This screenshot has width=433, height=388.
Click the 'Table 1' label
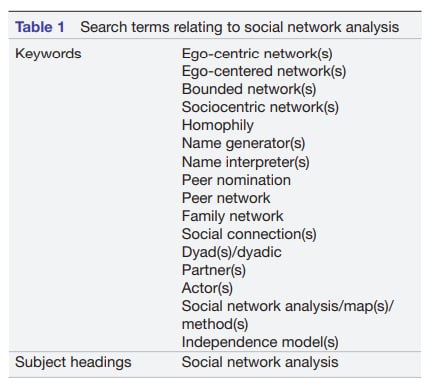pos(40,27)
